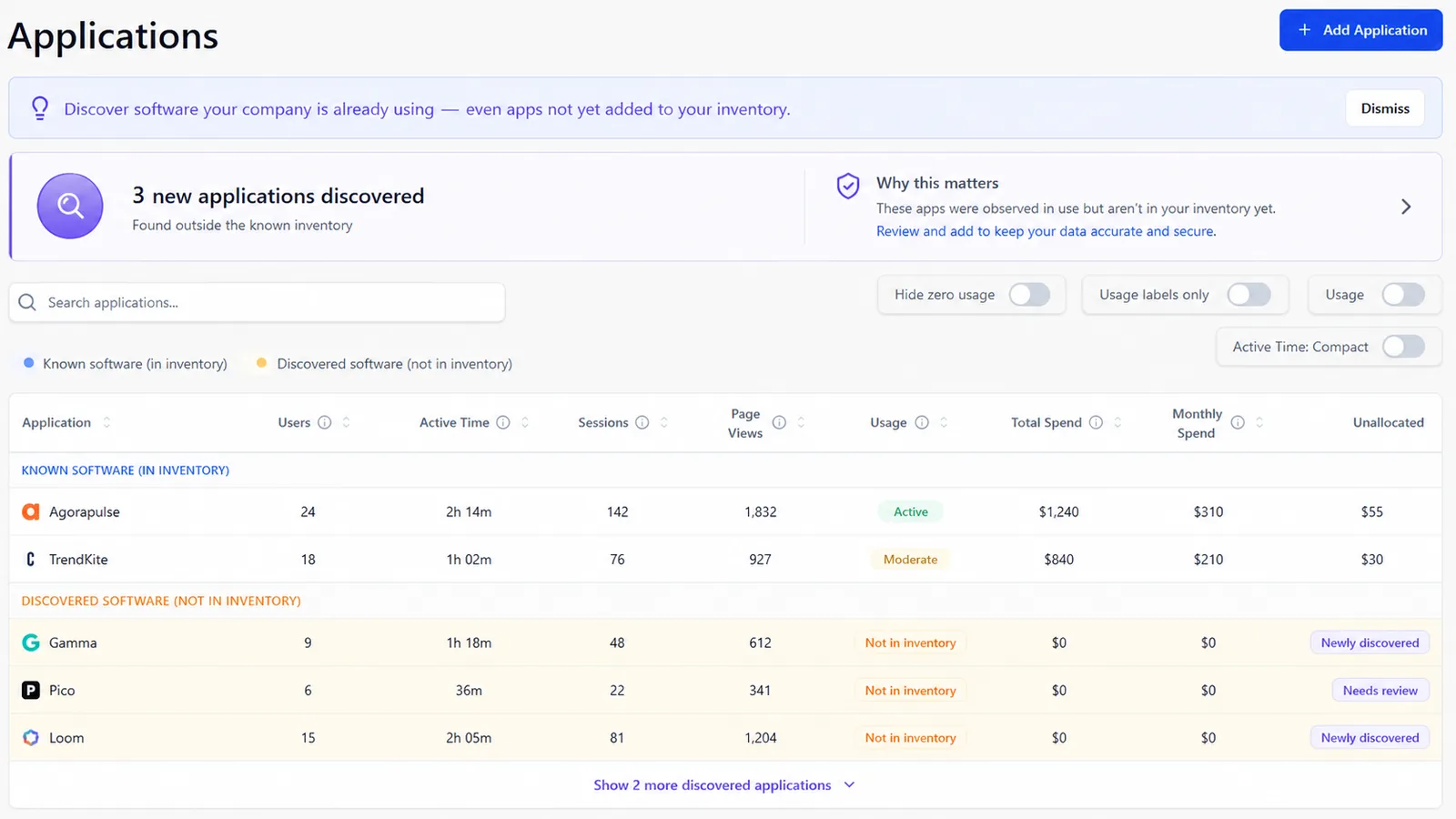Click the Pico app icon

tap(31, 690)
